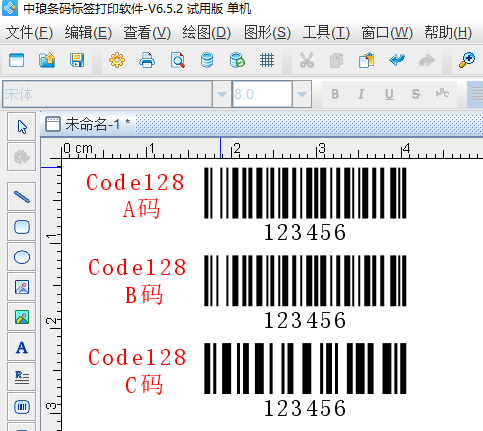Select the green picture tool
This screenshot has height=431, width=483.
point(22,317)
